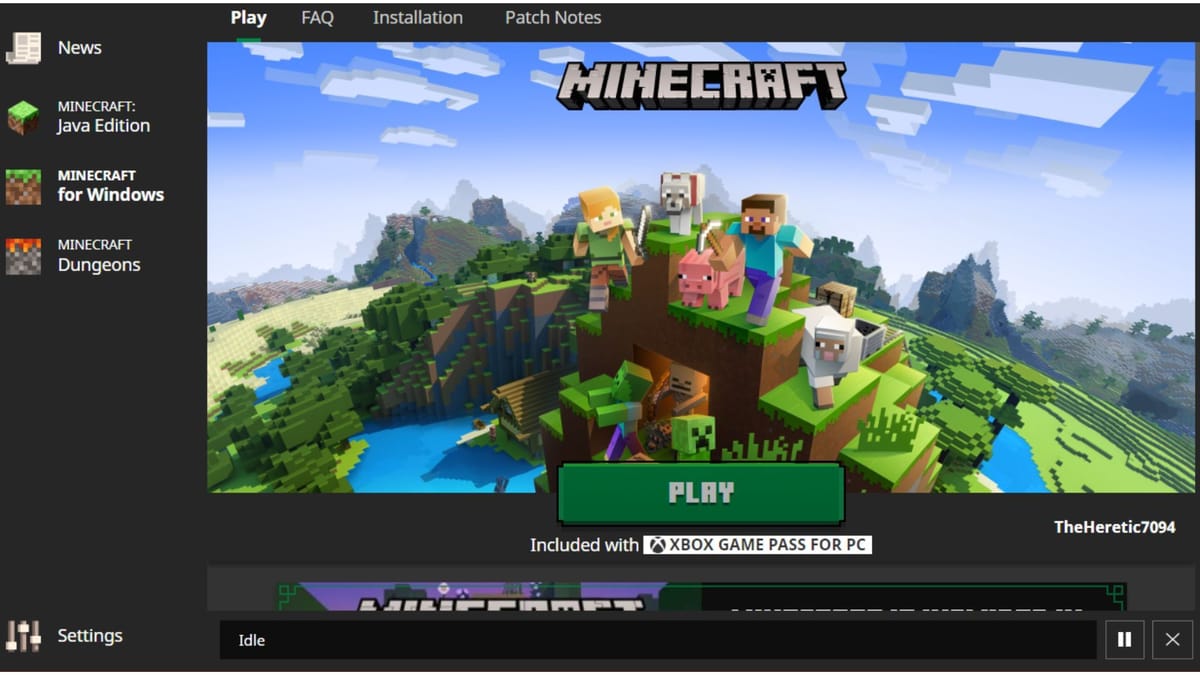Select the active Play tab
Viewport: 1200px width, 675px height.
pos(248,17)
